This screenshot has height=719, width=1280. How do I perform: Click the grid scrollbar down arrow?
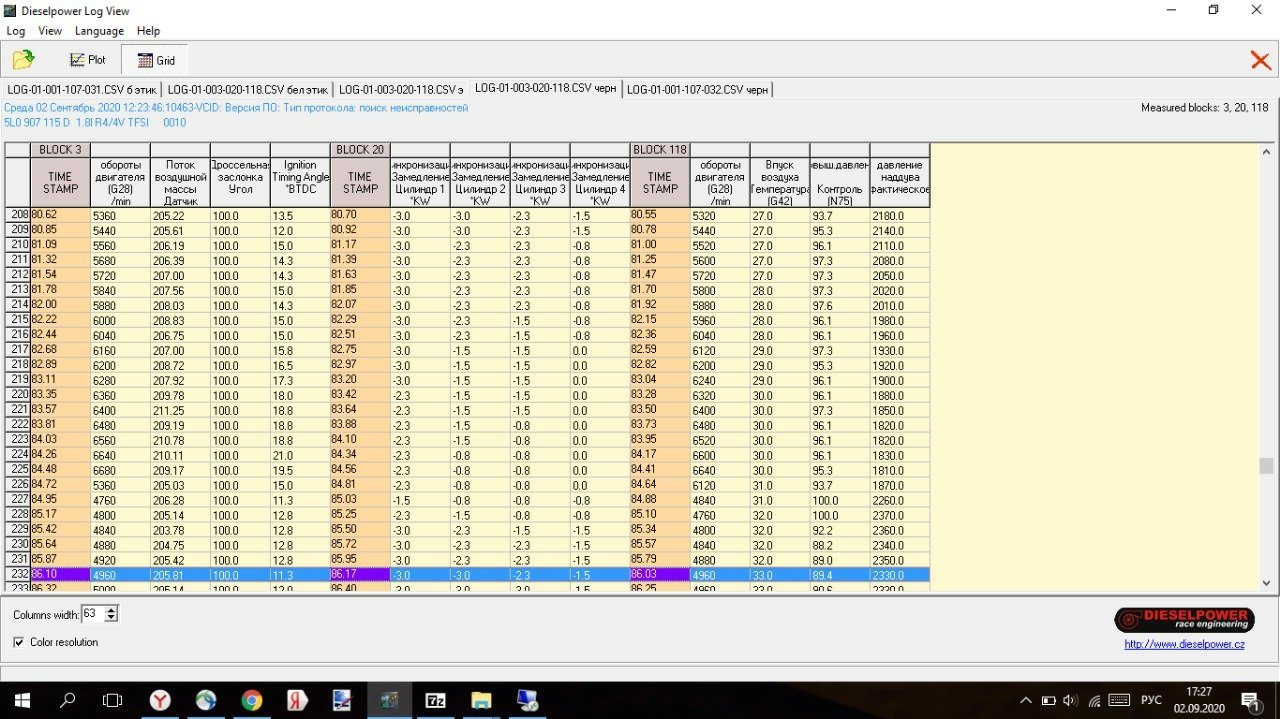pyautogui.click(x=1266, y=583)
